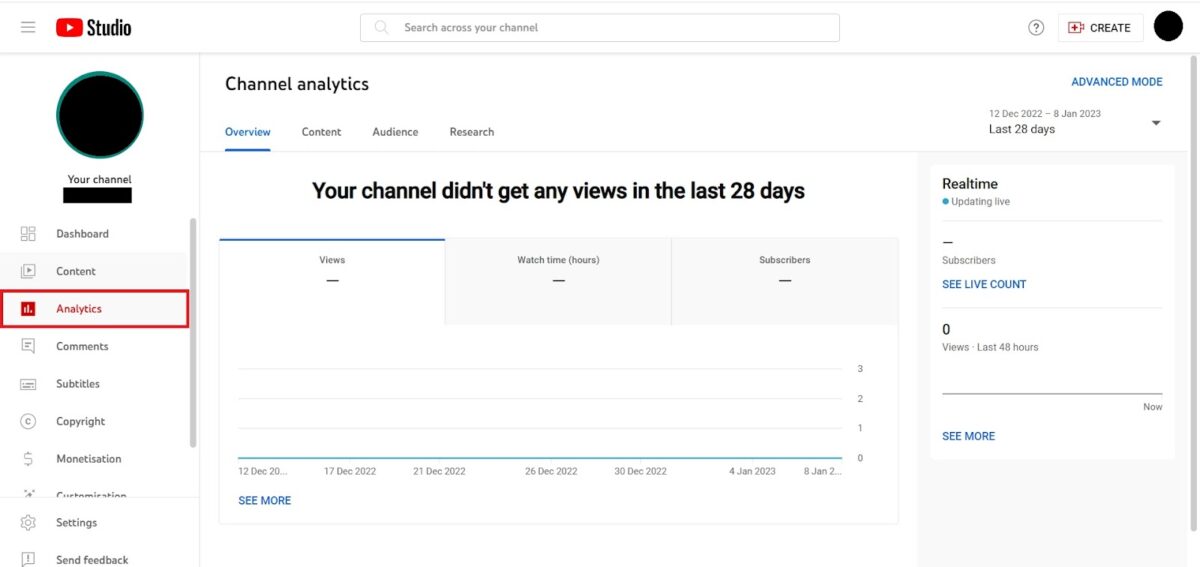Click Send feedback in sidebar
Screen dimensions: 1200x567
tap(94, 560)
